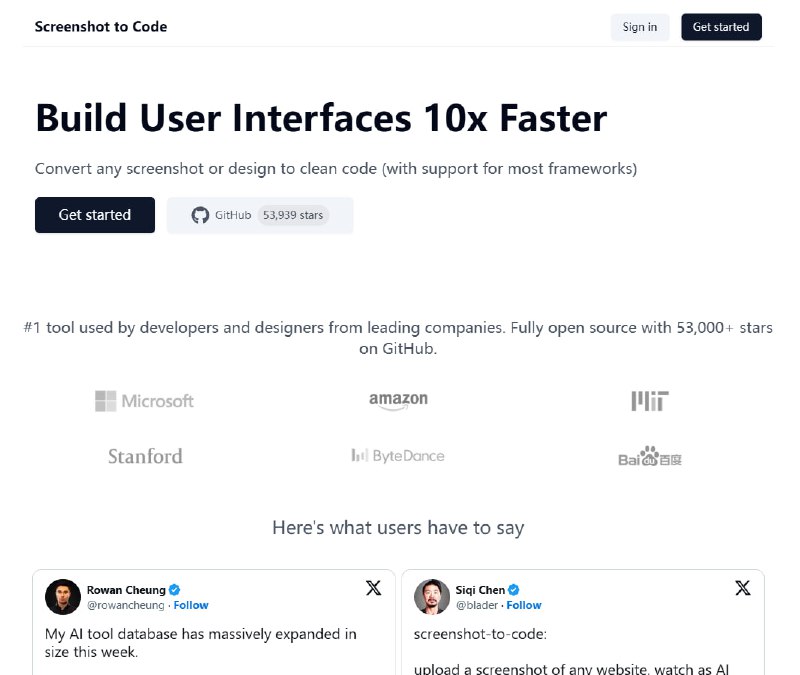
Task: Follow Siqi Chen via Follow link
Action: (523, 605)
